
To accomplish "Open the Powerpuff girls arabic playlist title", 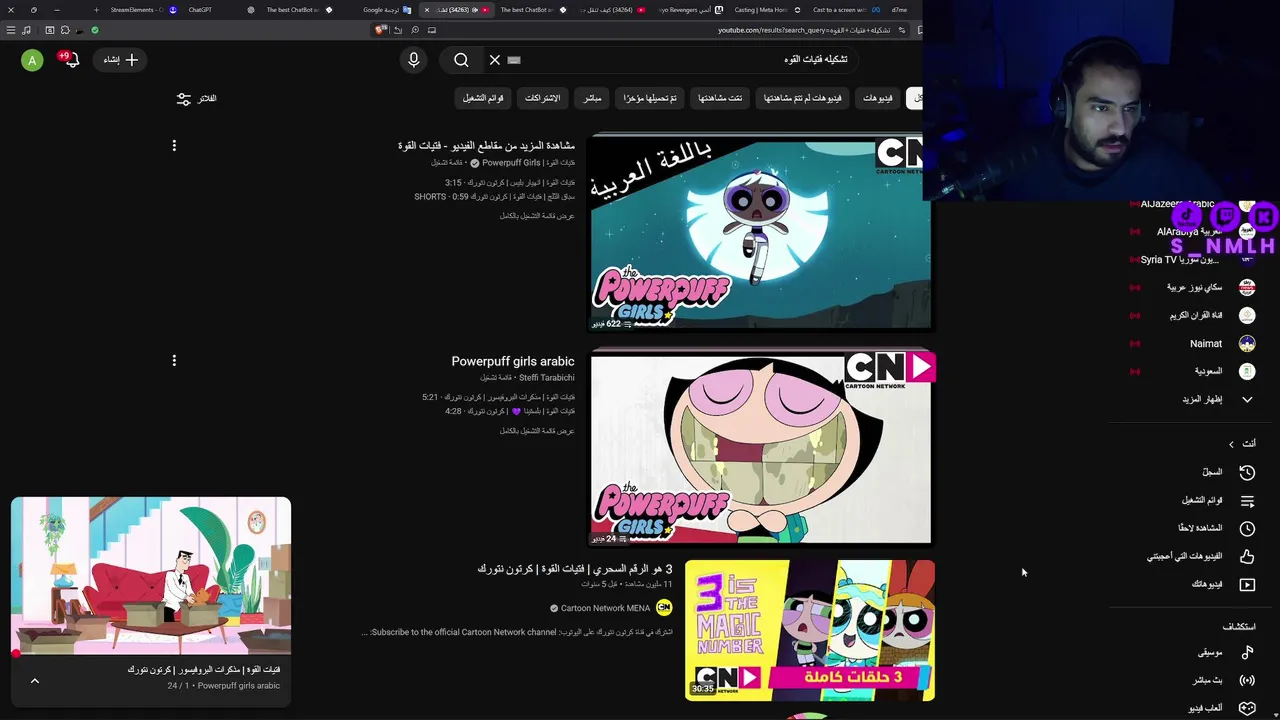I will point(513,361).
